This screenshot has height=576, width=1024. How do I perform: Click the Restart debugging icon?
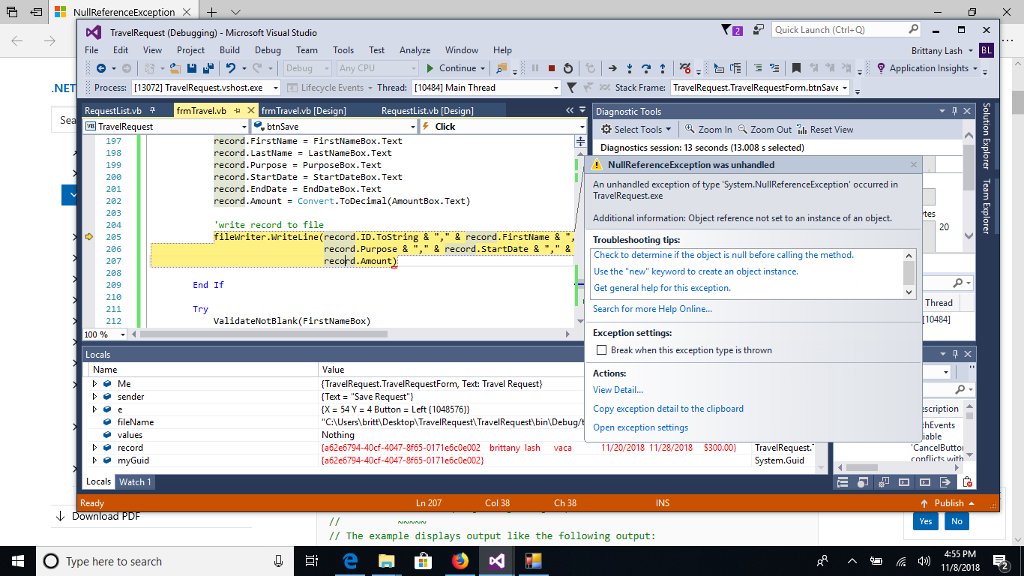[567, 70]
